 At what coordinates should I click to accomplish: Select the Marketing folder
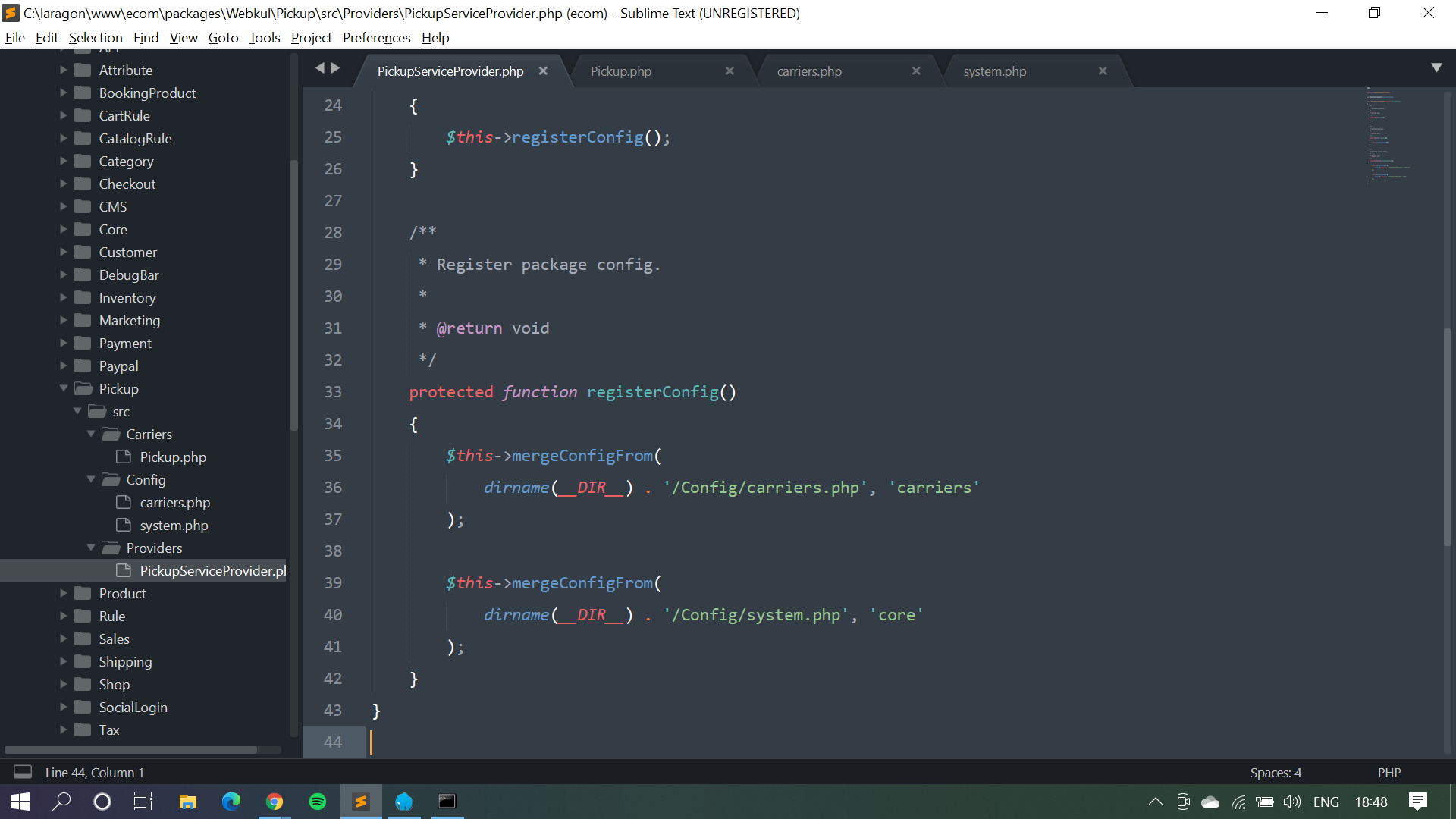[129, 320]
